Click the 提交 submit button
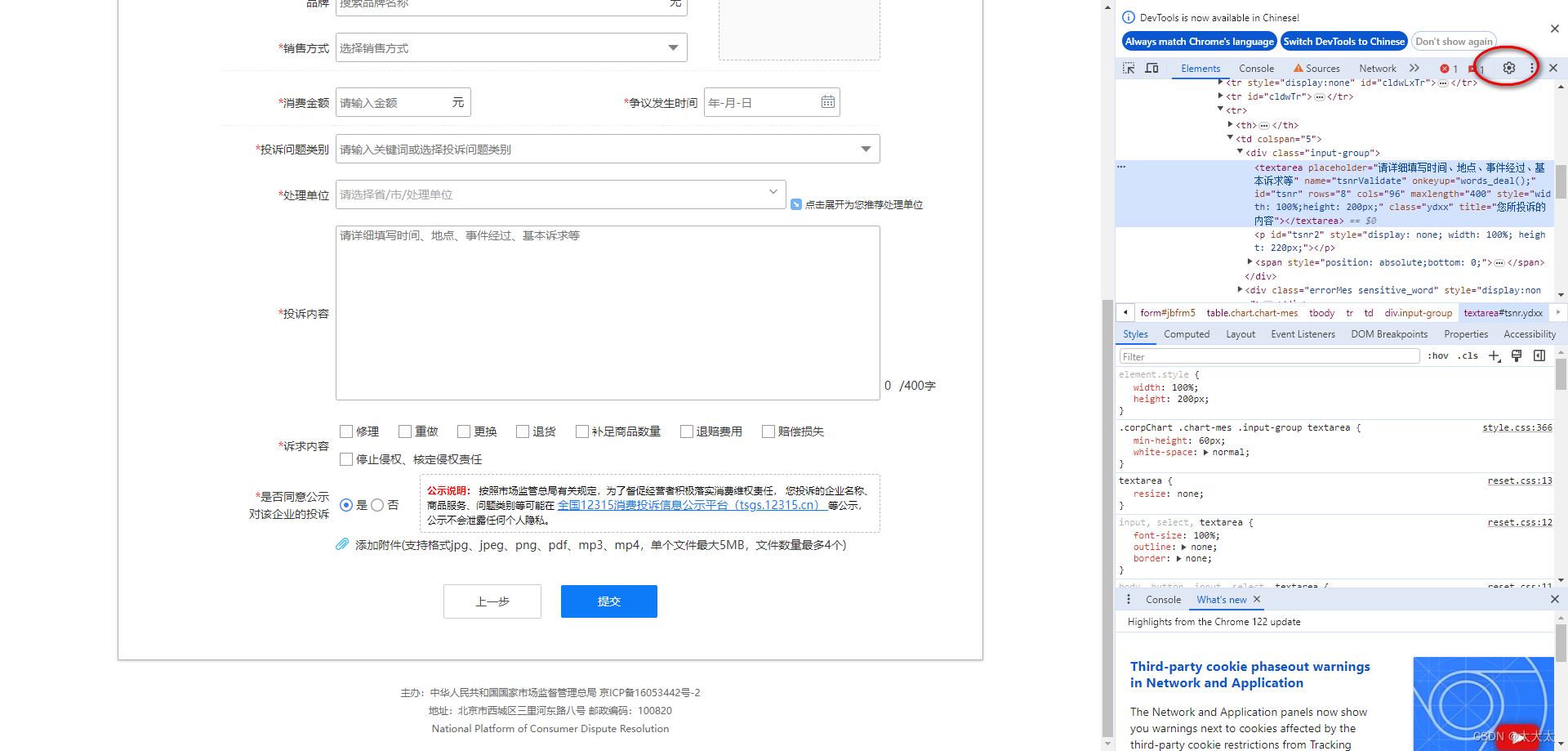Screen dimensions: 1568x751 click(x=609, y=601)
